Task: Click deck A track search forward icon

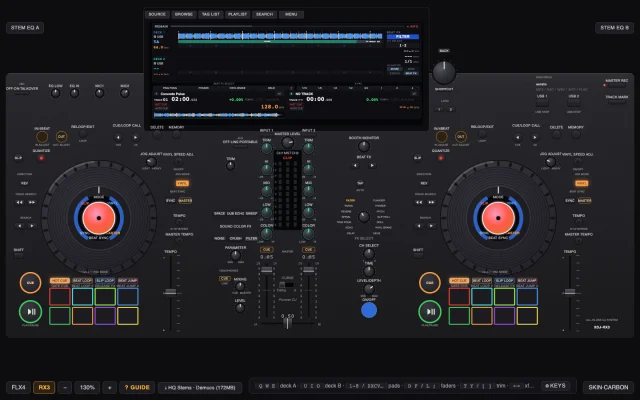Action: pos(32,202)
